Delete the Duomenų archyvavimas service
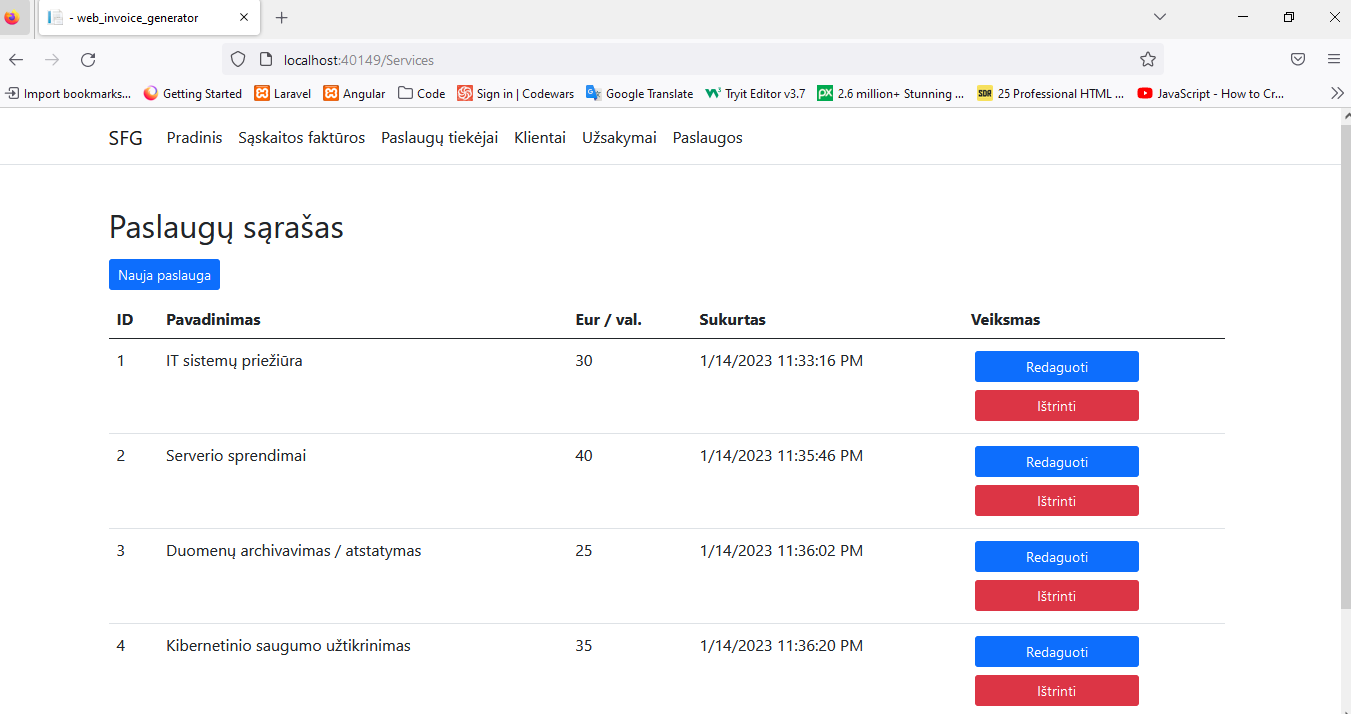1351x714 pixels. coord(1056,595)
